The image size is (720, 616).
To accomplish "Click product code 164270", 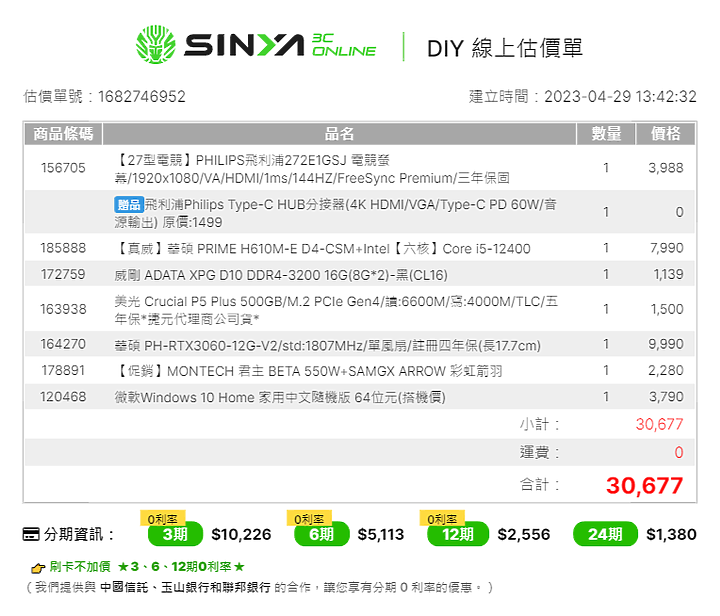I will 63,344.
